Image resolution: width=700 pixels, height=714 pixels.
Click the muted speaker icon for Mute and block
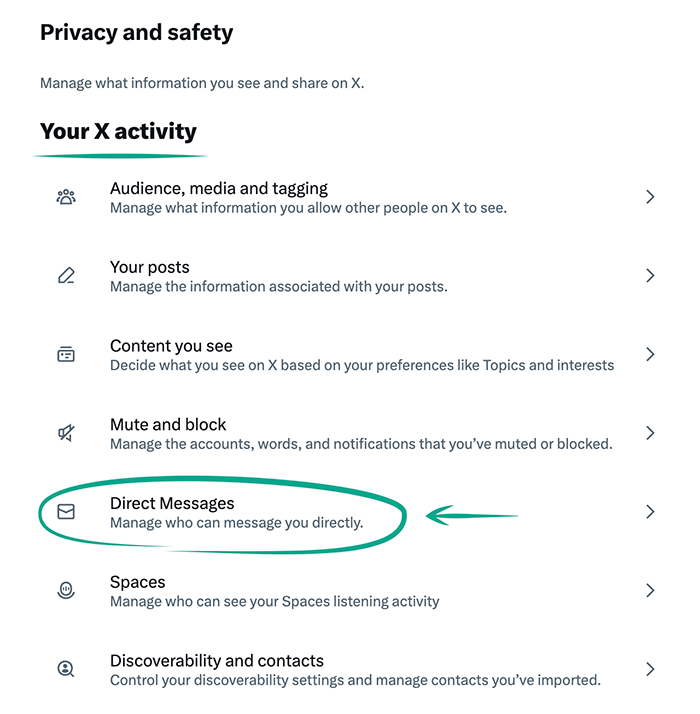pos(66,433)
